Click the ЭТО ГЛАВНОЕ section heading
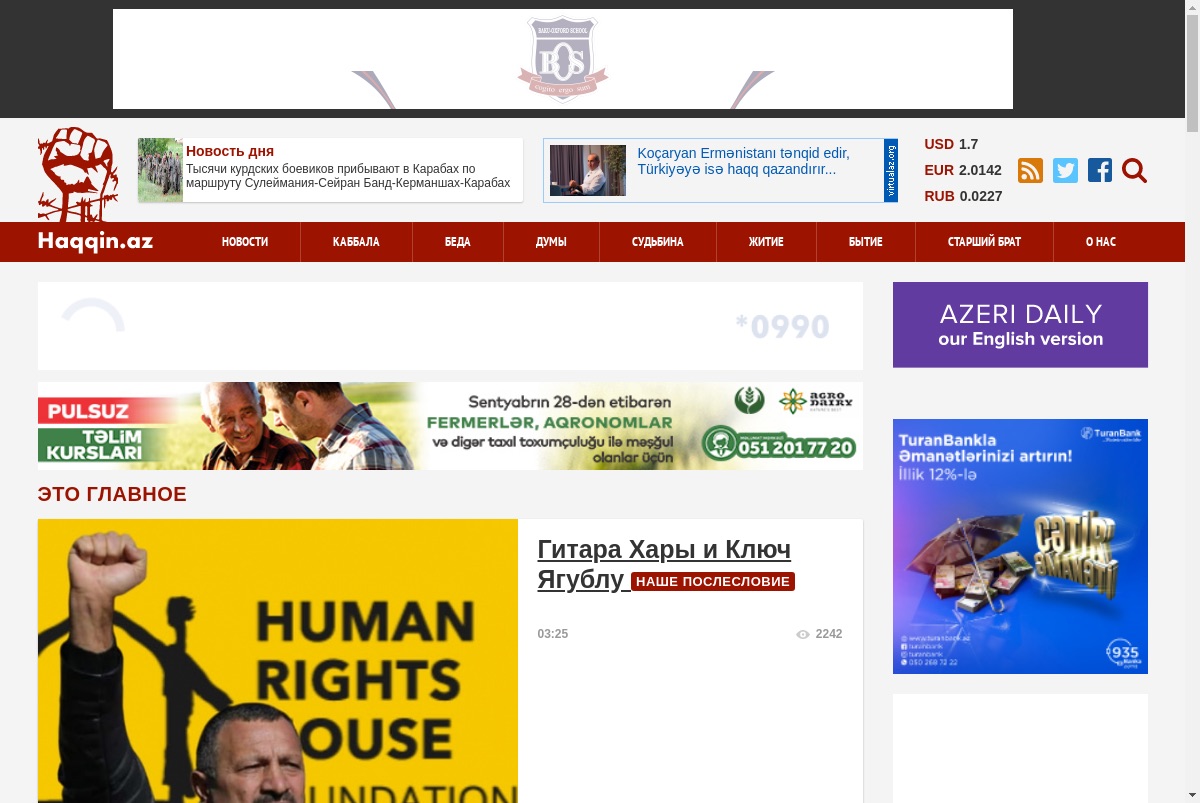This screenshot has width=1200, height=803. (112, 494)
